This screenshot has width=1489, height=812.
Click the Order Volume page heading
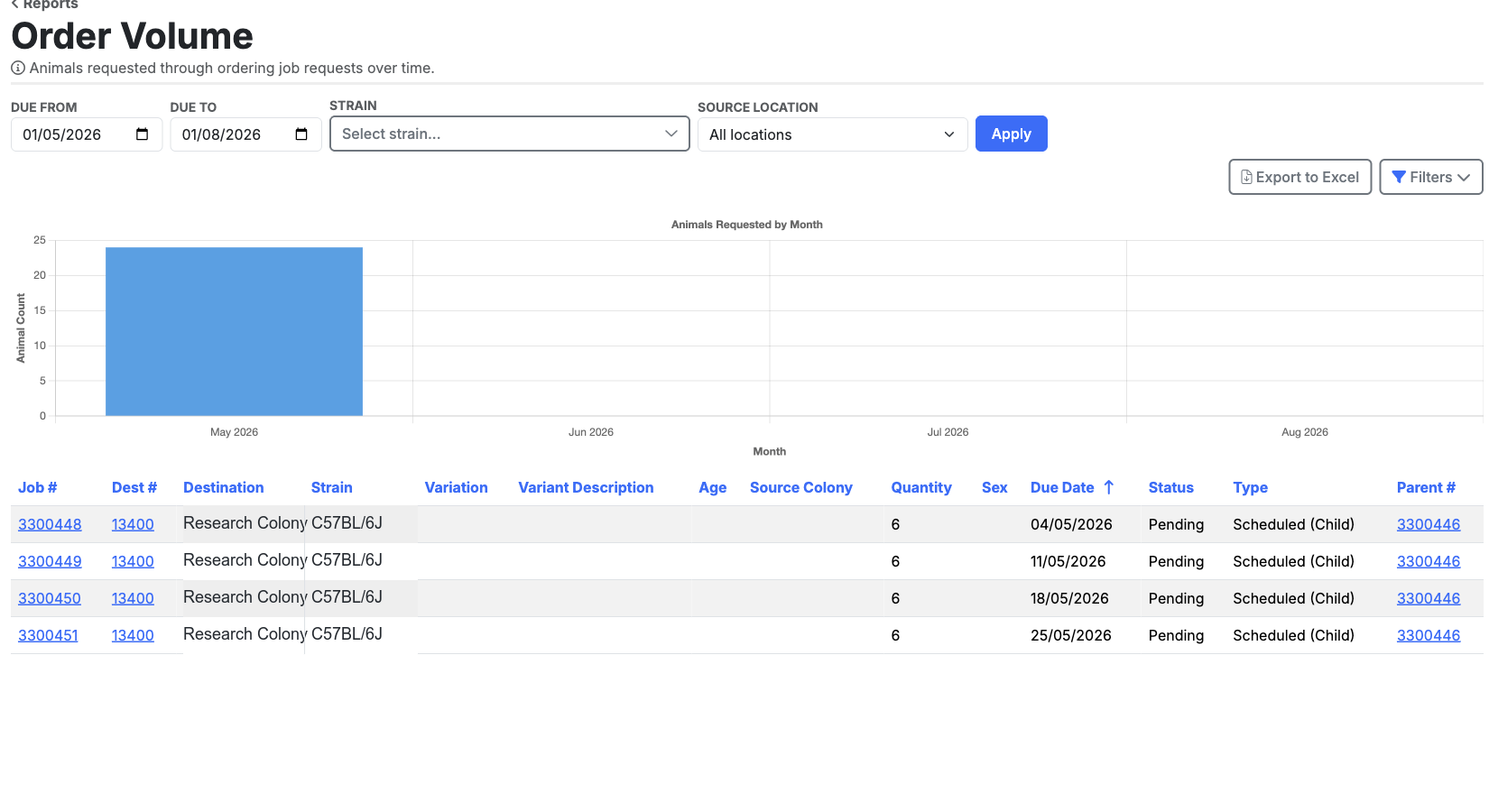coord(132,36)
